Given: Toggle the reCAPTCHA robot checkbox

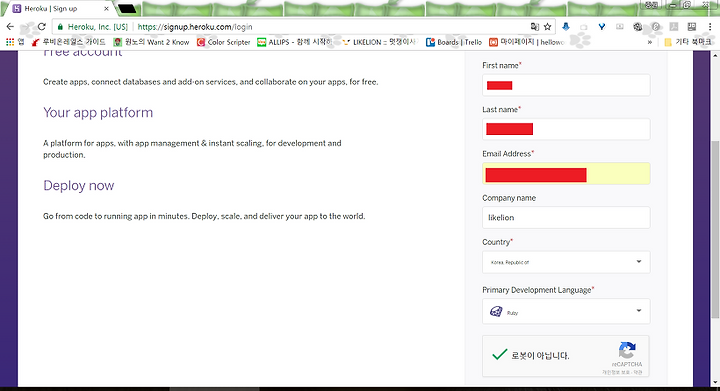Looking at the screenshot, I should coord(499,355).
